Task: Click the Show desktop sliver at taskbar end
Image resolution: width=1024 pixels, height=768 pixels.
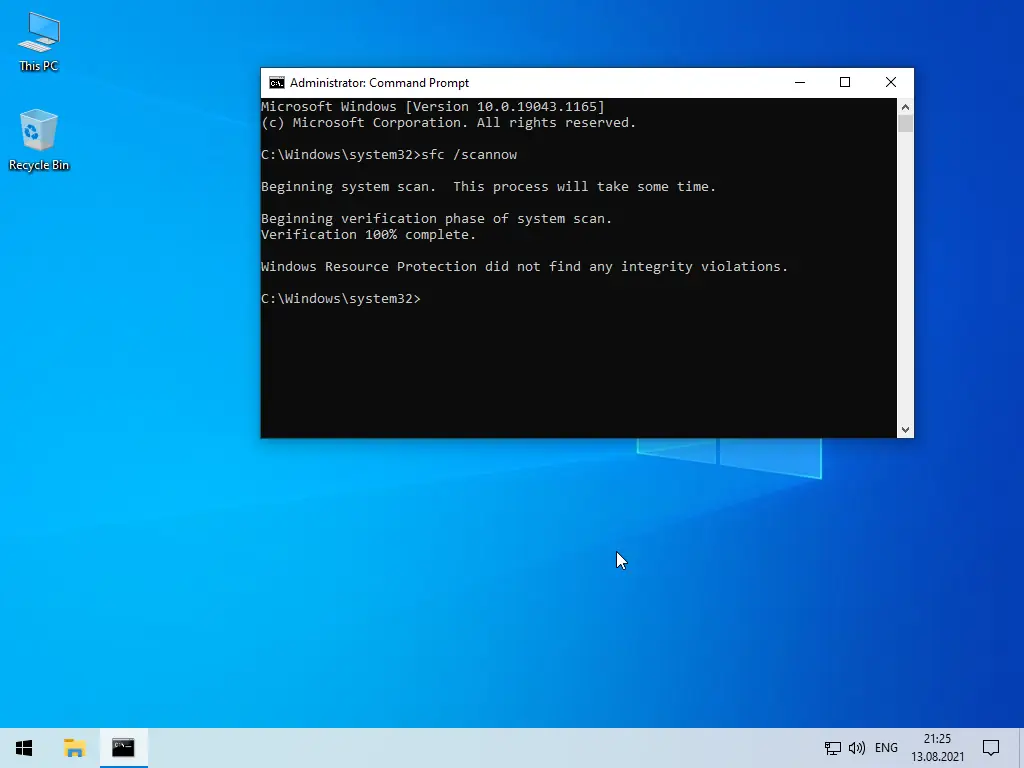Action: [1021, 748]
